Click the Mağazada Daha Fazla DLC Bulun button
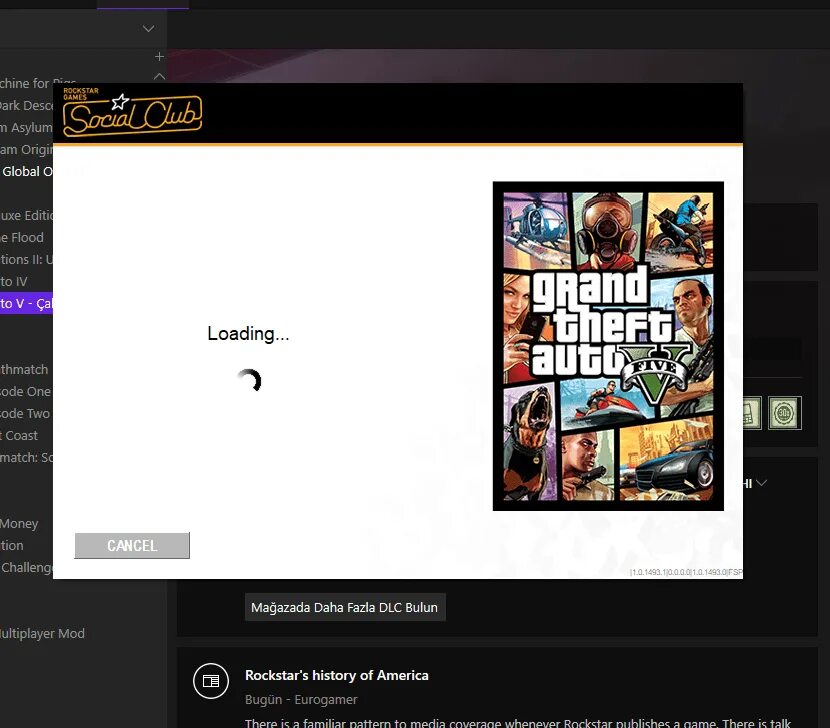Image resolution: width=830 pixels, height=728 pixels. point(345,607)
